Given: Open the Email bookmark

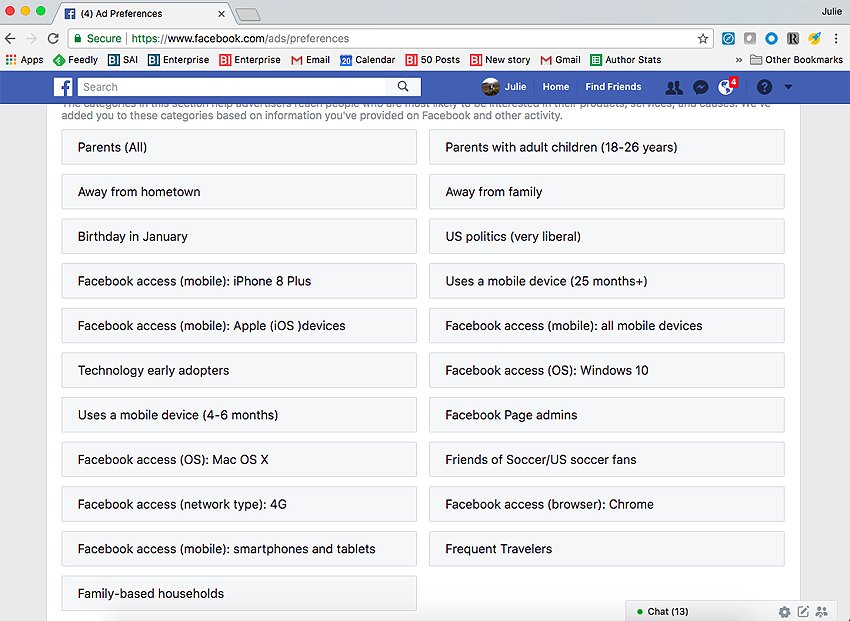Looking at the screenshot, I should click(x=311, y=60).
